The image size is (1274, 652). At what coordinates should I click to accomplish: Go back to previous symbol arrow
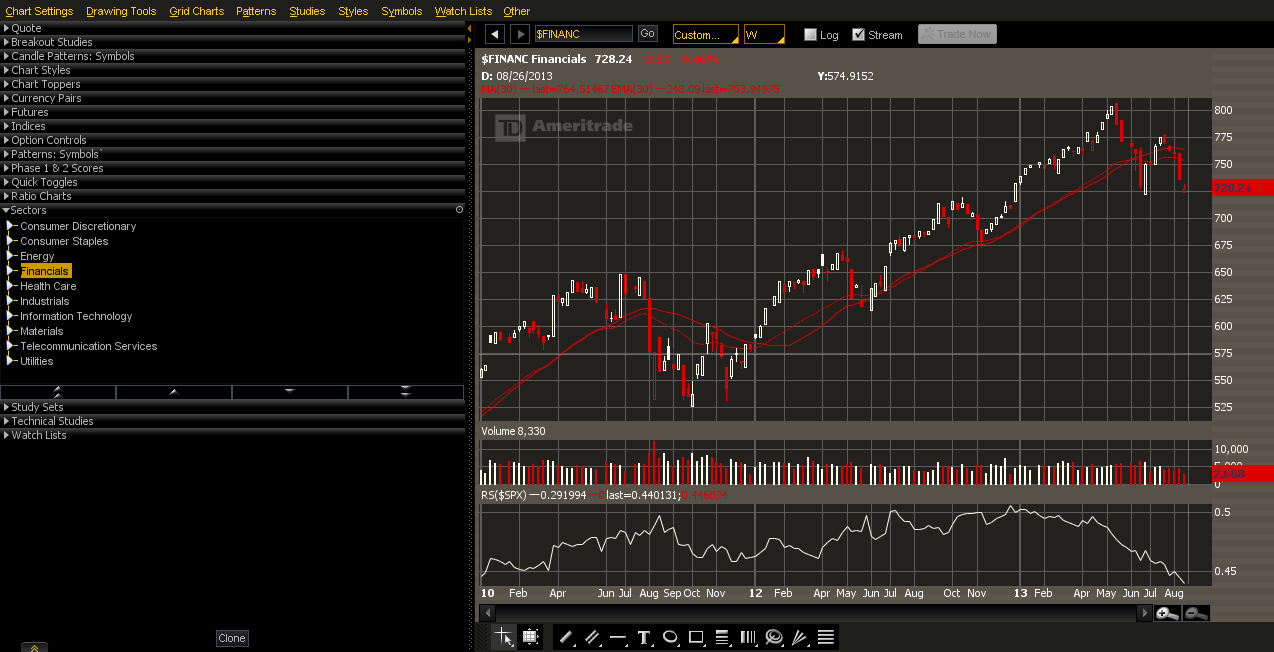tap(494, 34)
